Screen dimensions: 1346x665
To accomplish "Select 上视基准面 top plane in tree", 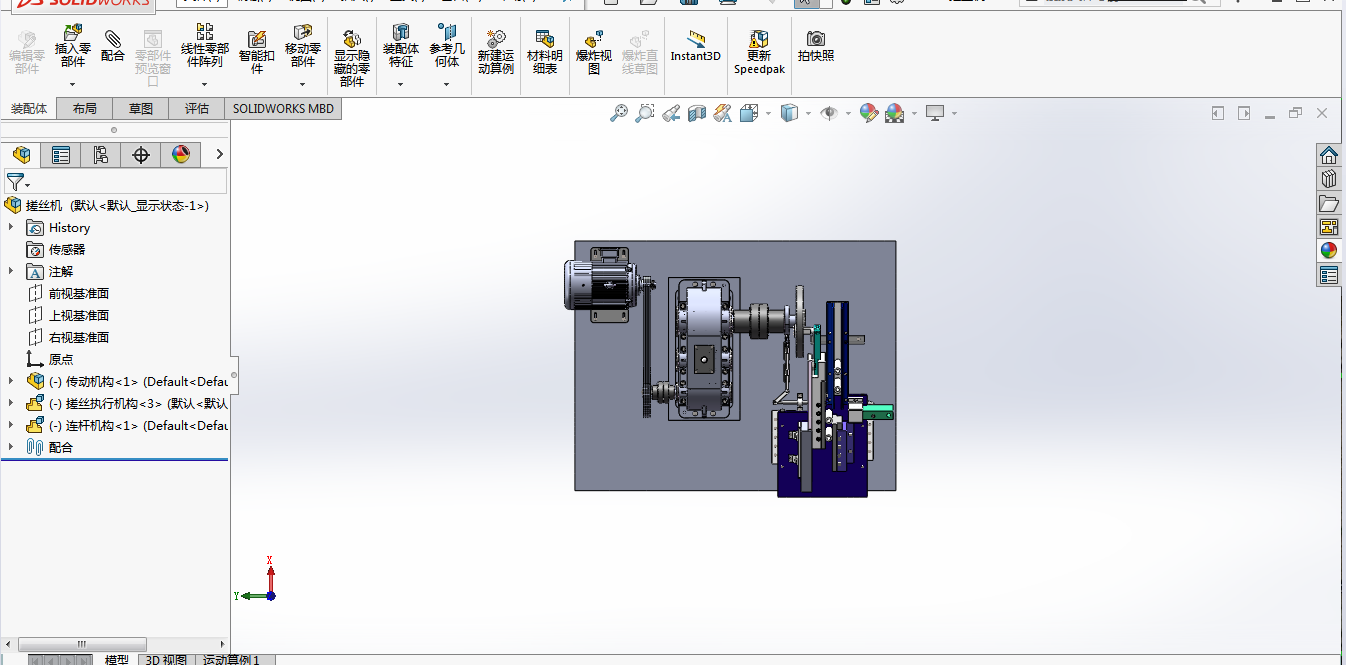I will point(79,316).
